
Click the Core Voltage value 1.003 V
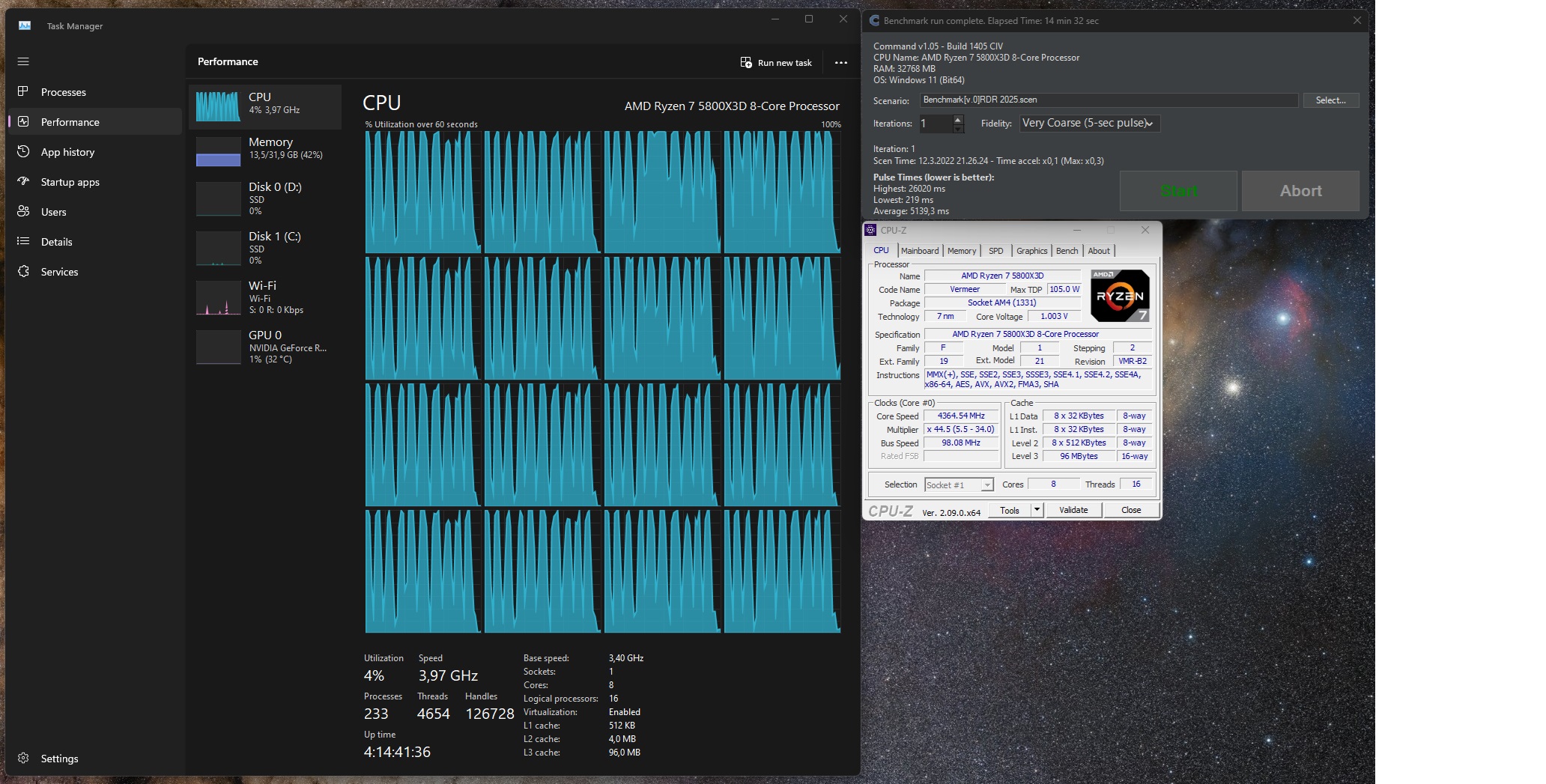(1054, 317)
